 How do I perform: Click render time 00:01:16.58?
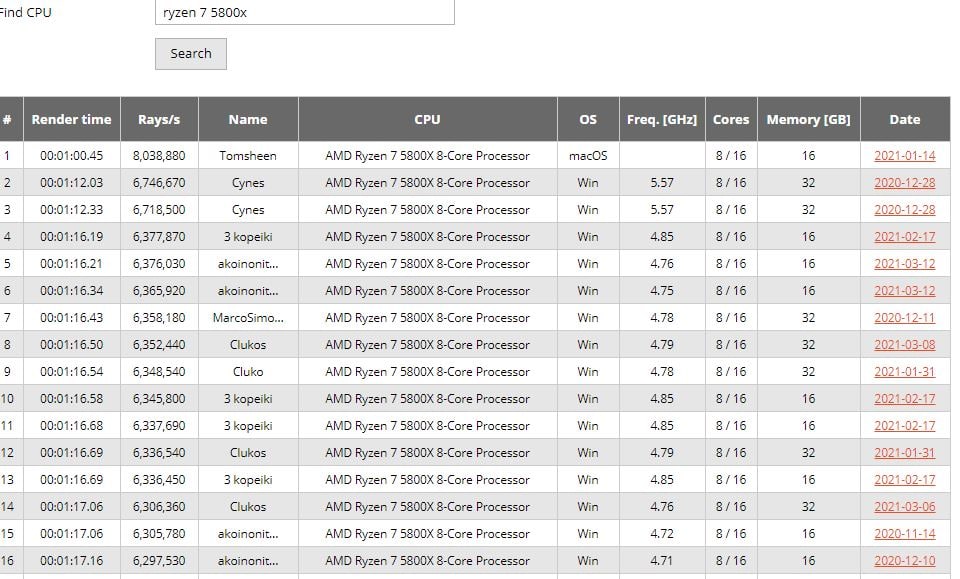pyautogui.click(x=72, y=398)
